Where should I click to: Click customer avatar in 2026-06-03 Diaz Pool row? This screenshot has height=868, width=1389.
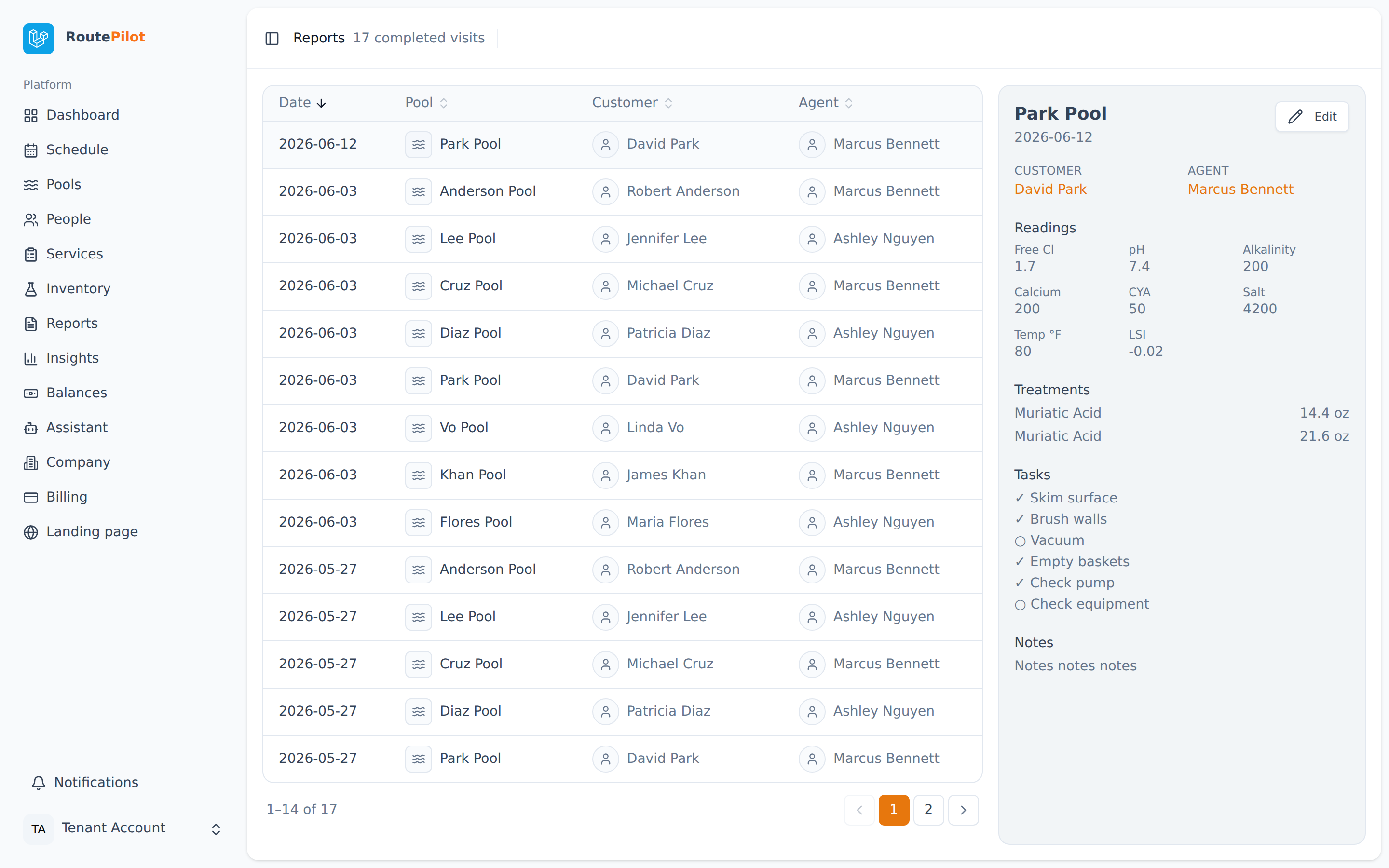(x=606, y=334)
